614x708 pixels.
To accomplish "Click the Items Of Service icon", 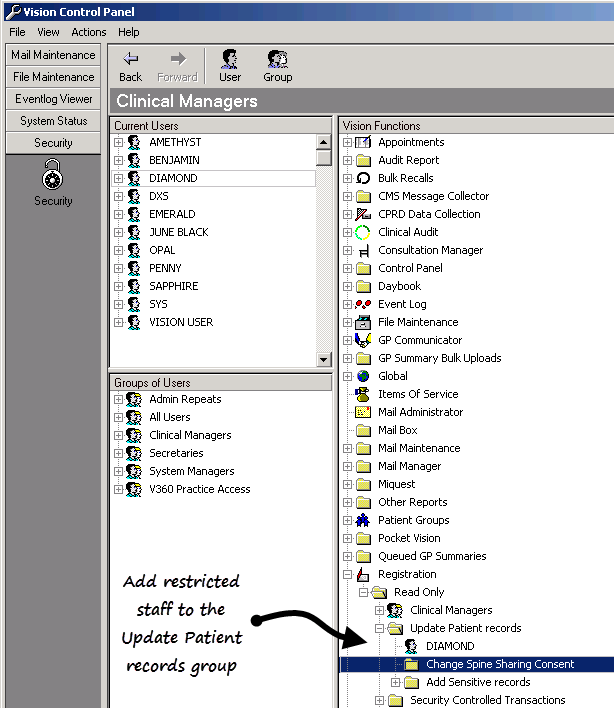I will click(363, 394).
